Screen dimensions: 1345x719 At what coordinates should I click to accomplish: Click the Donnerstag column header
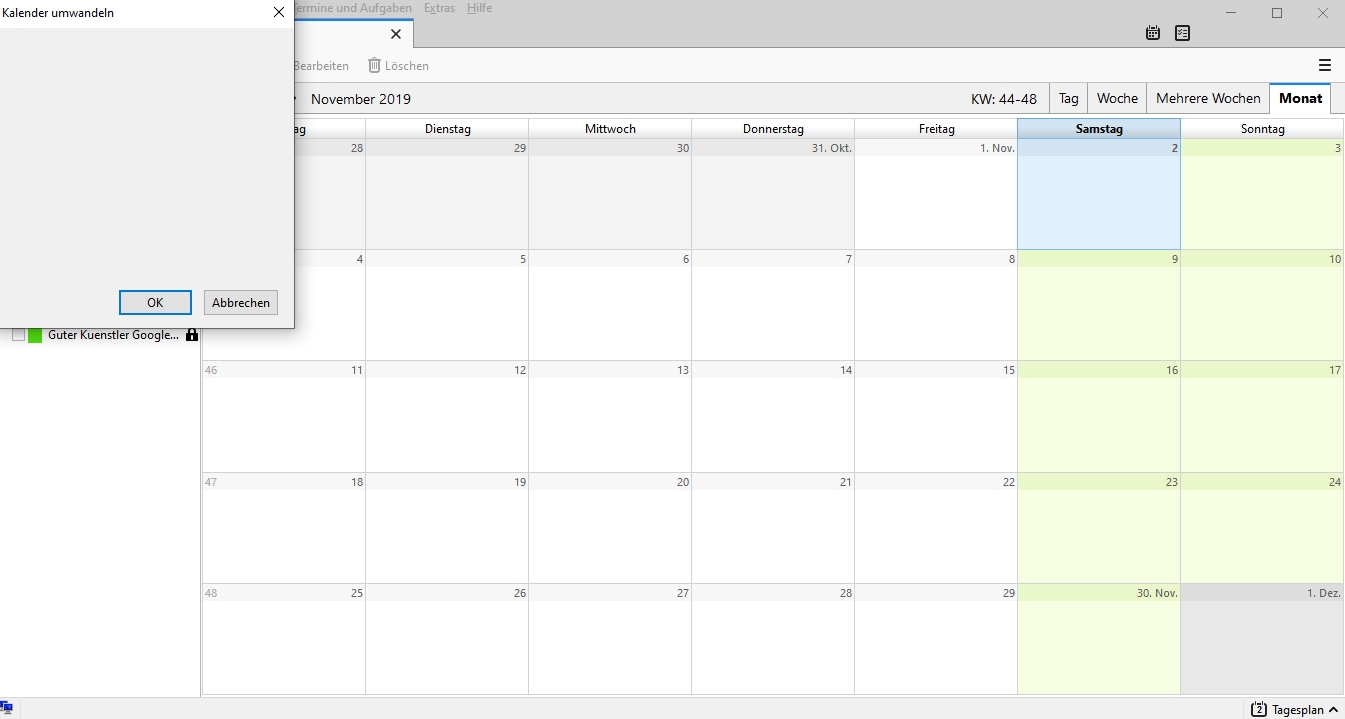773,129
